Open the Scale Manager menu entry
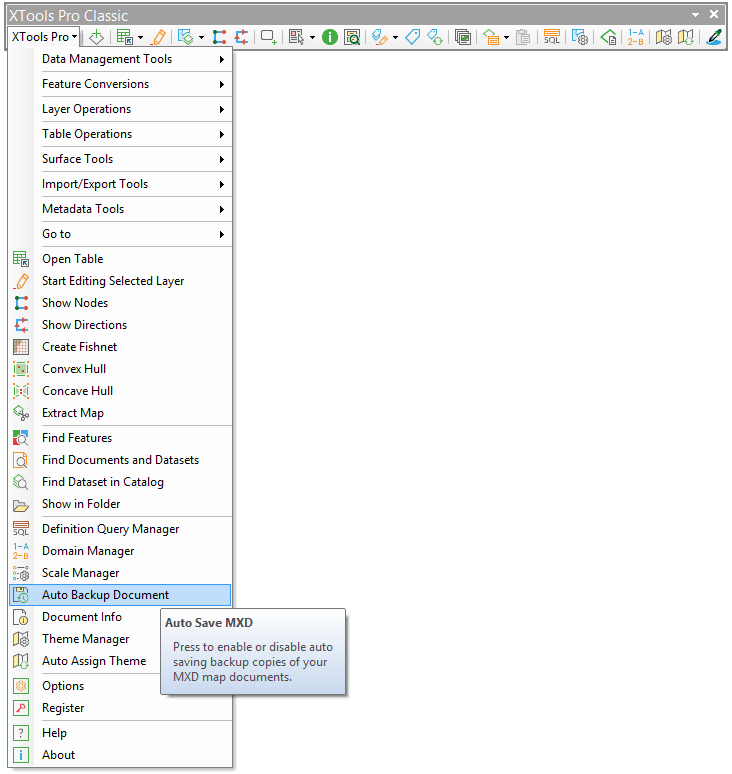This screenshot has height=774, width=732. tap(120, 573)
